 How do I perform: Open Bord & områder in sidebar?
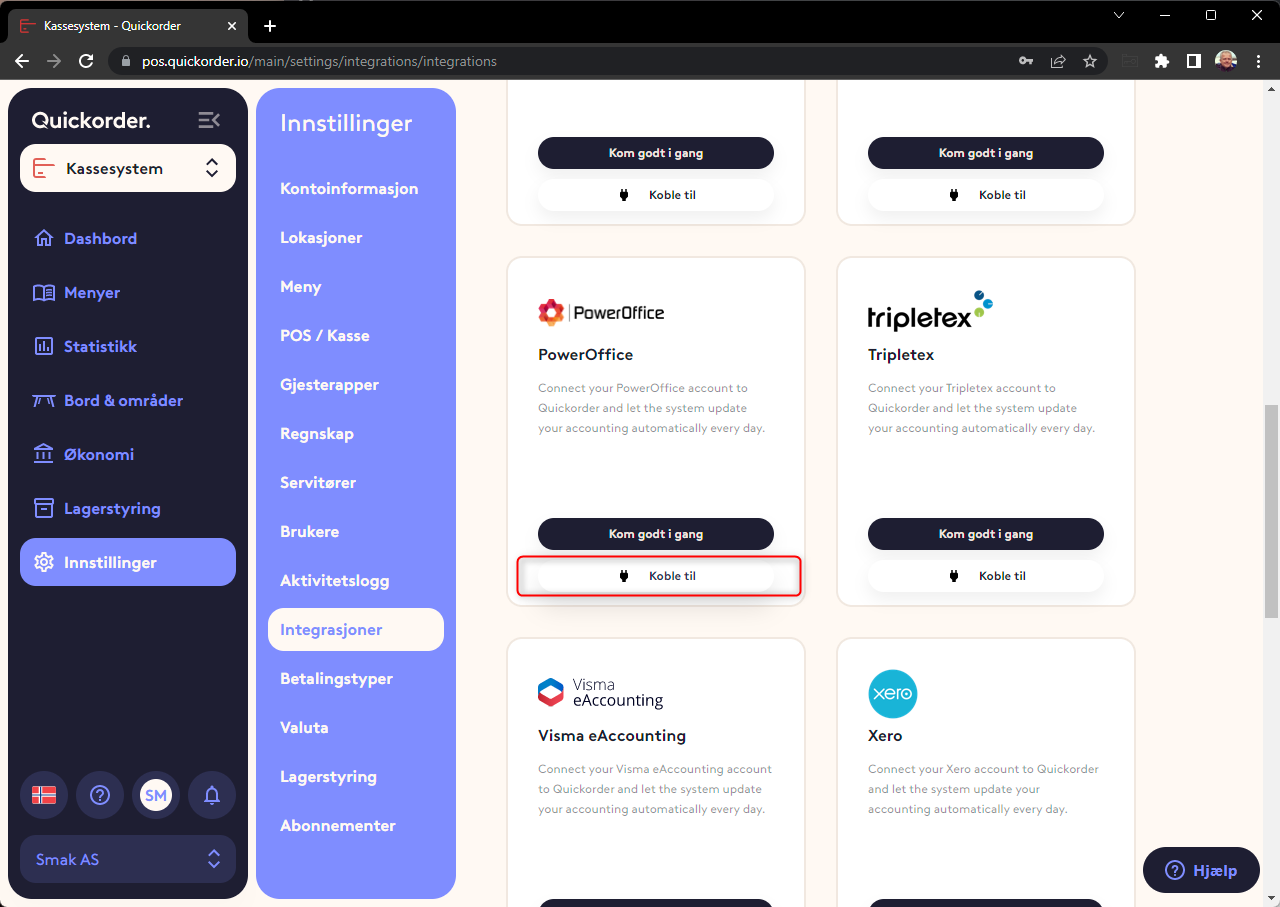[x=128, y=400]
